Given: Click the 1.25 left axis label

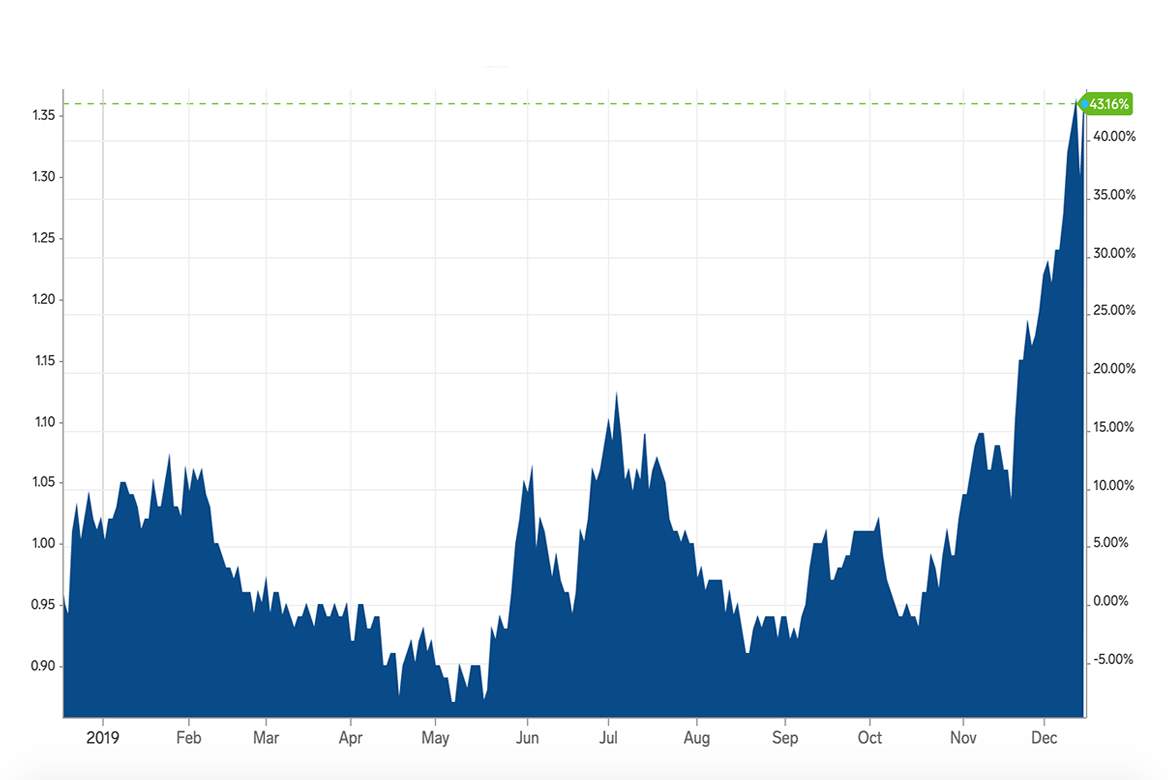Looking at the screenshot, I should (x=43, y=238).
